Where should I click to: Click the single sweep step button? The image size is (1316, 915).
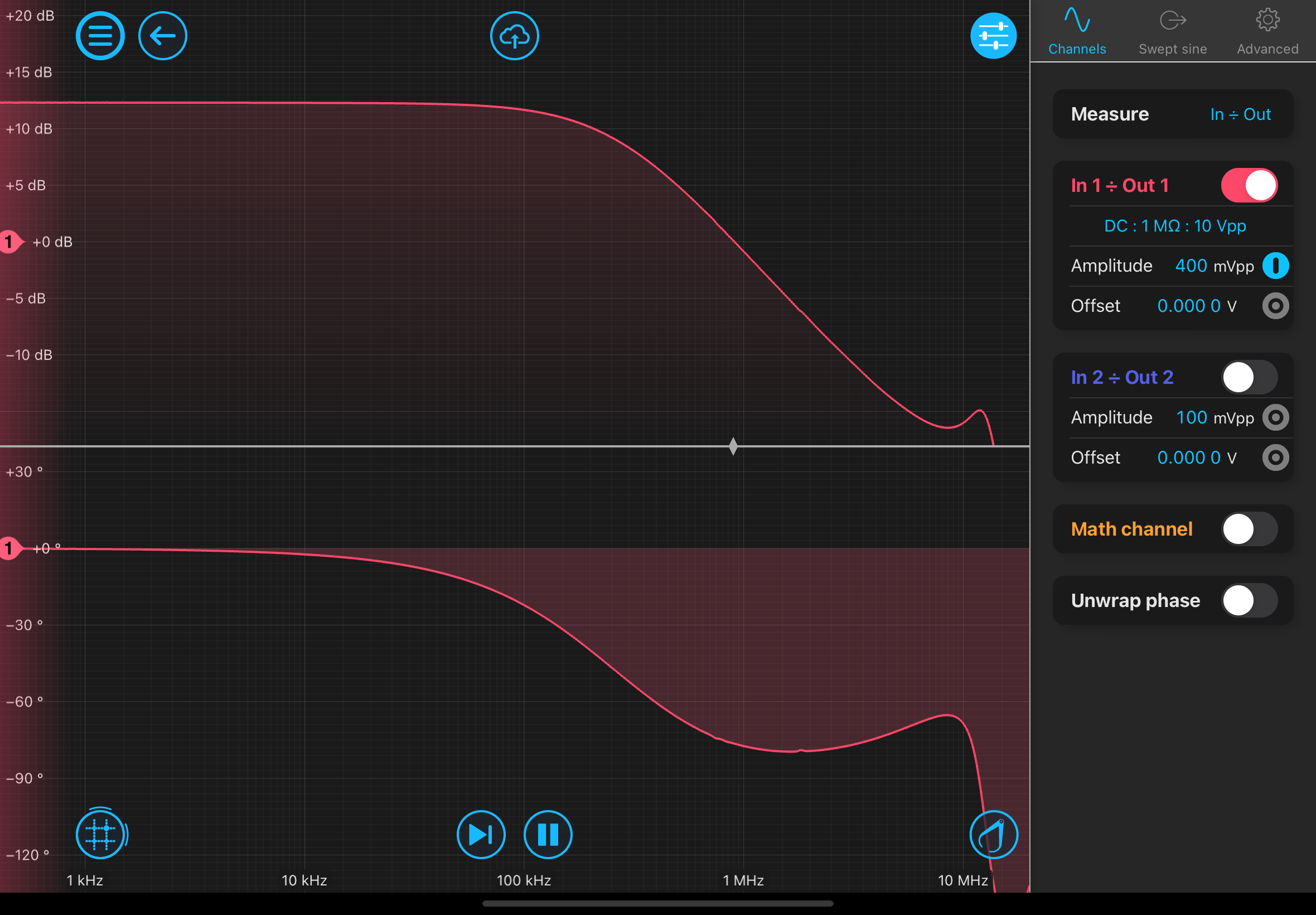(x=481, y=834)
